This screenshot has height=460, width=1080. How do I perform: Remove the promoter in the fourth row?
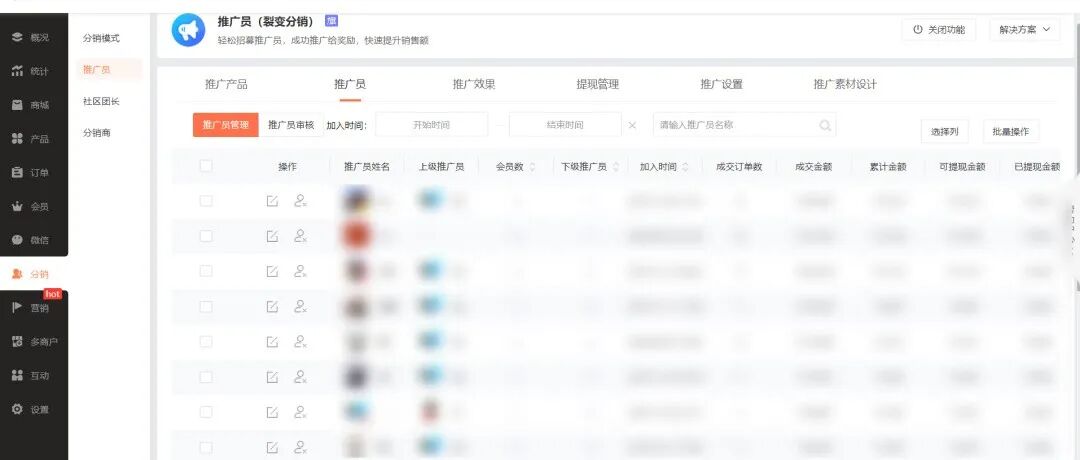pos(300,306)
